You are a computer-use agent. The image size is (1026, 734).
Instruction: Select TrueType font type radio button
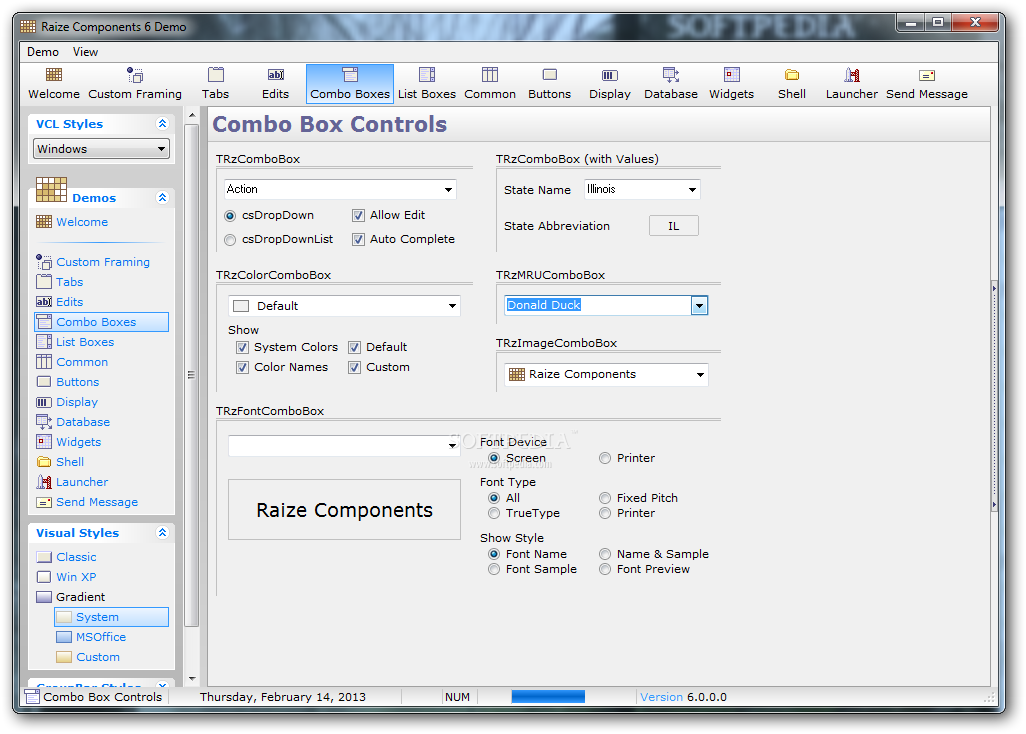[x=494, y=514]
